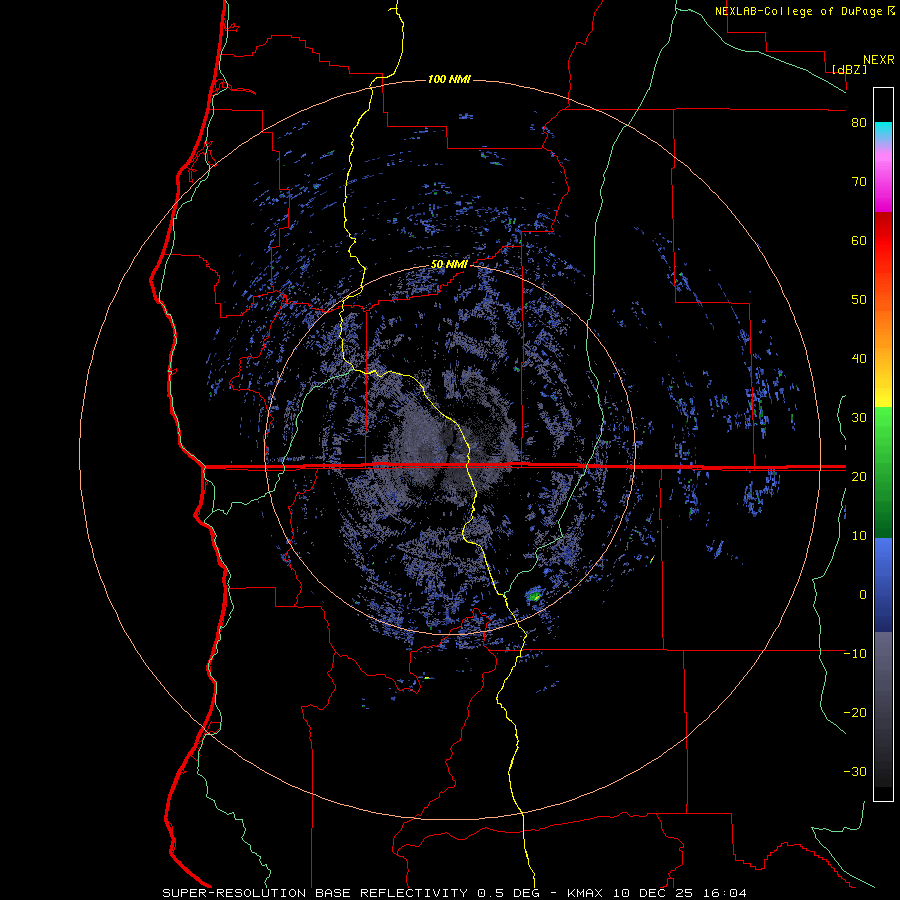Click the -30 value on the dBZ scale
Viewport: 900px width, 900px height.
tap(855, 771)
